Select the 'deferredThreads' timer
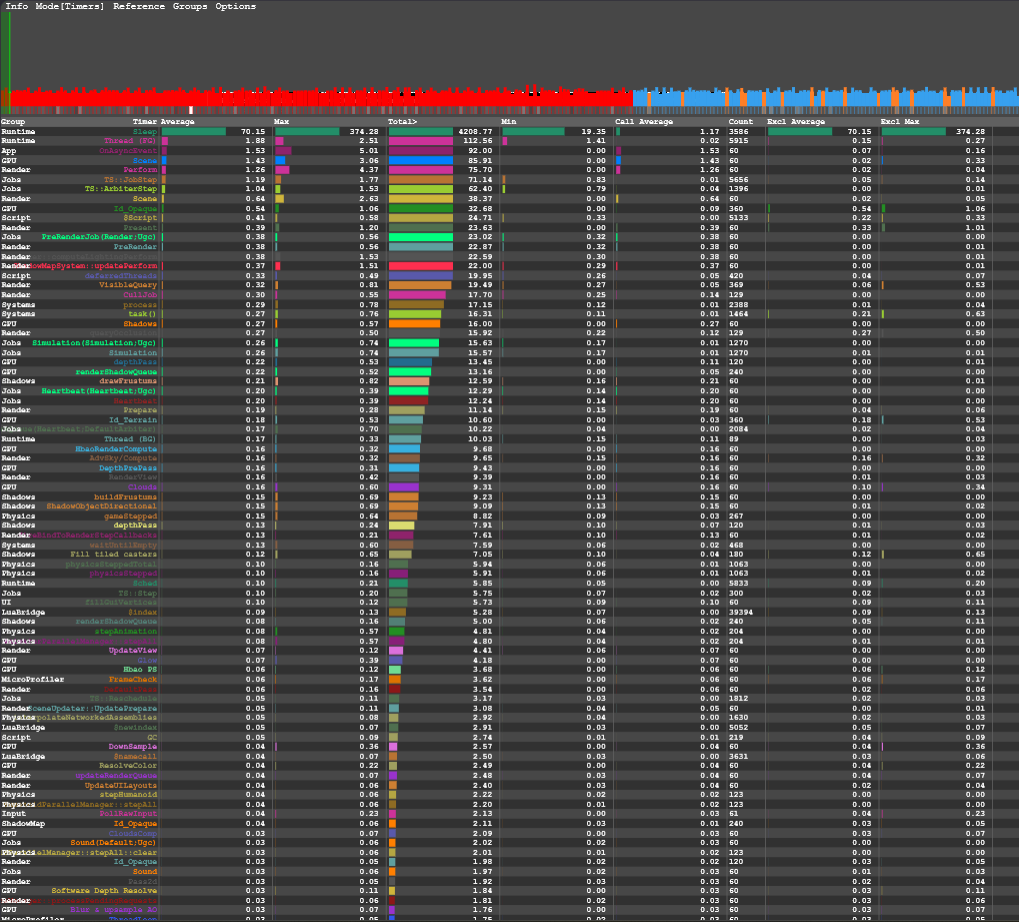 point(121,275)
